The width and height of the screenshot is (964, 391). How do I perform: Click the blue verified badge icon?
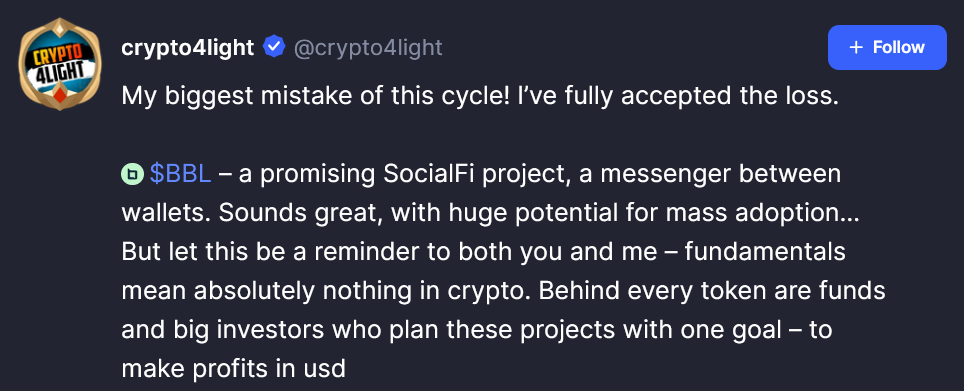point(274,47)
